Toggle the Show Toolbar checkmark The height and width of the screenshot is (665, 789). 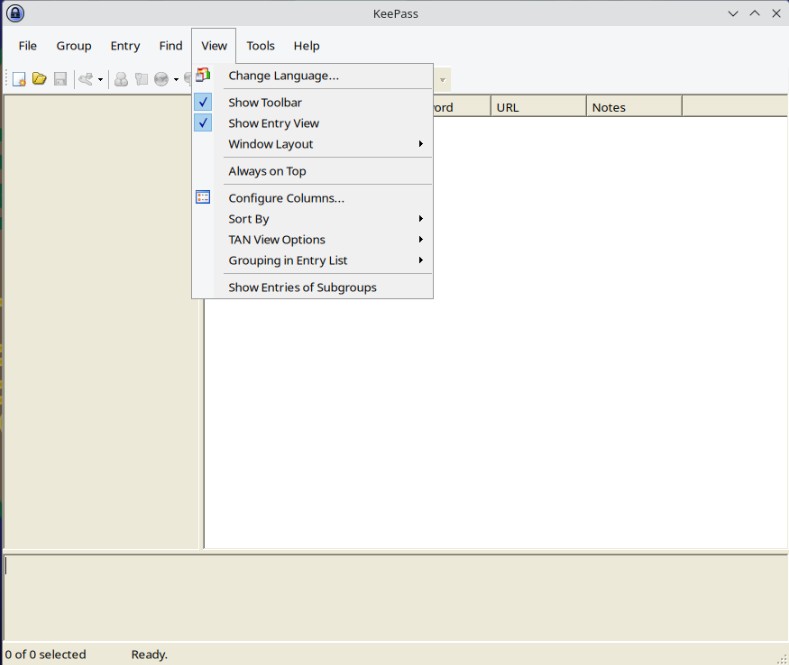(203, 102)
